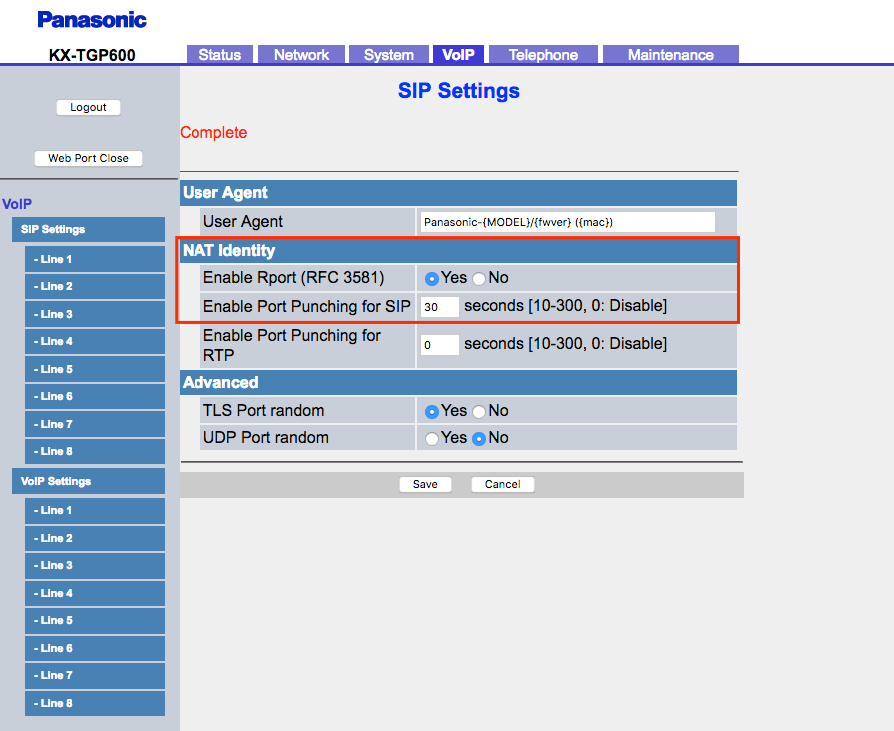The image size is (894, 731).
Task: Click the Port Punching for SIP seconds field
Action: point(440,307)
